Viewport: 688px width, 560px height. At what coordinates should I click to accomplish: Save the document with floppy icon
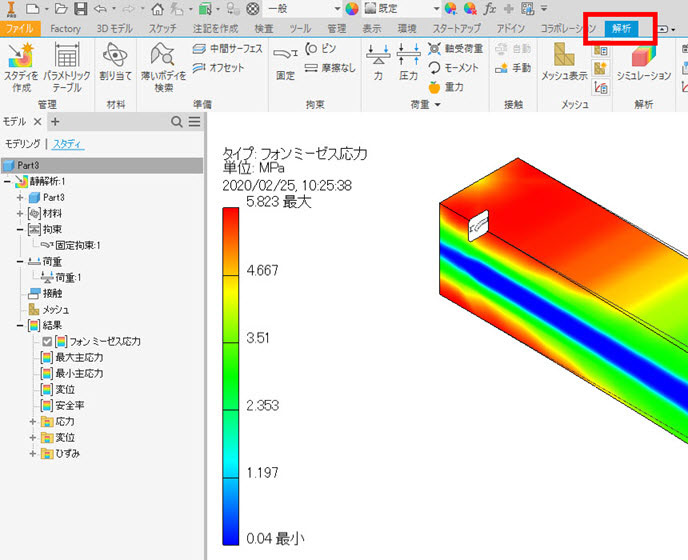pyautogui.click(x=80, y=8)
